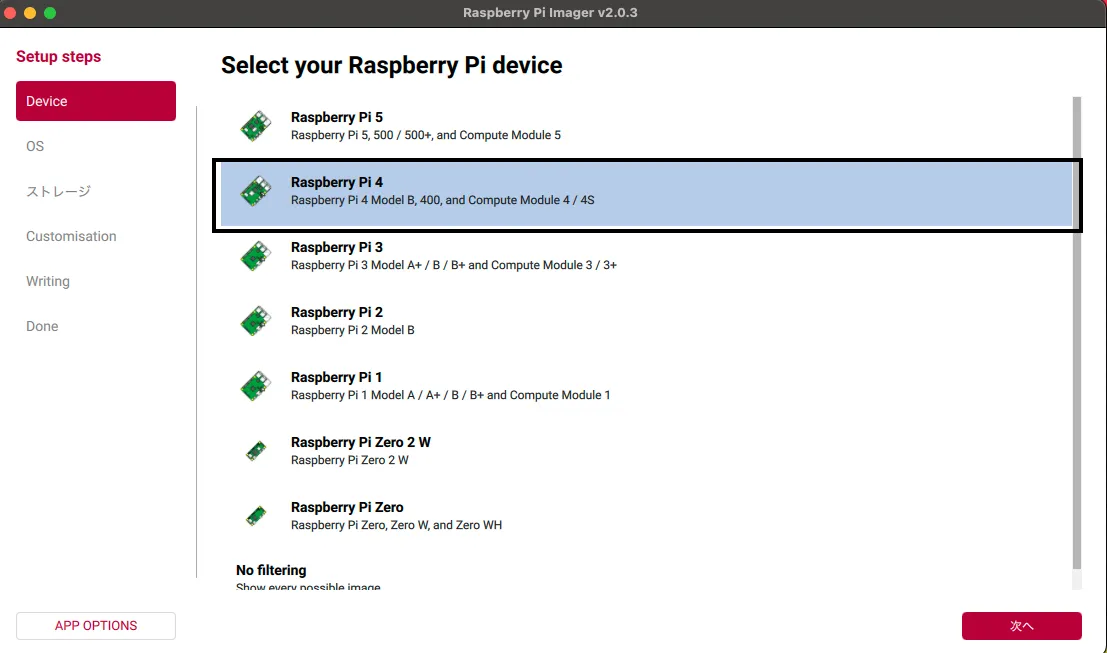
Task: Click the Raspberry Pi 3 board icon
Action: (256, 256)
